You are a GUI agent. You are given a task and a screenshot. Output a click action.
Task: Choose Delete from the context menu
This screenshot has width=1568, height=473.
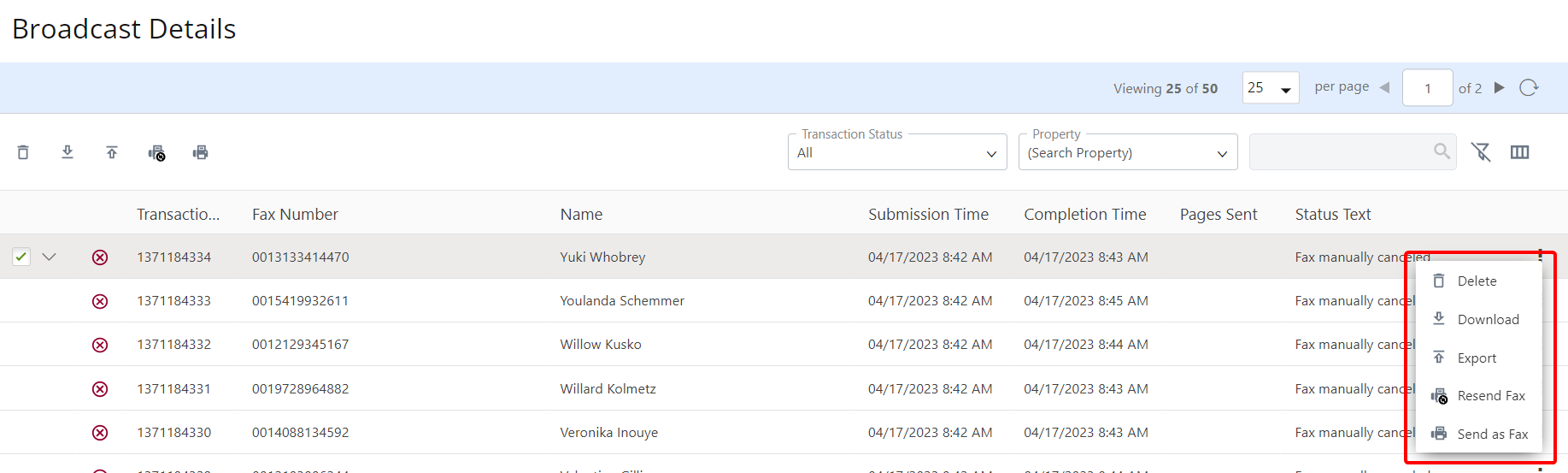1477,281
